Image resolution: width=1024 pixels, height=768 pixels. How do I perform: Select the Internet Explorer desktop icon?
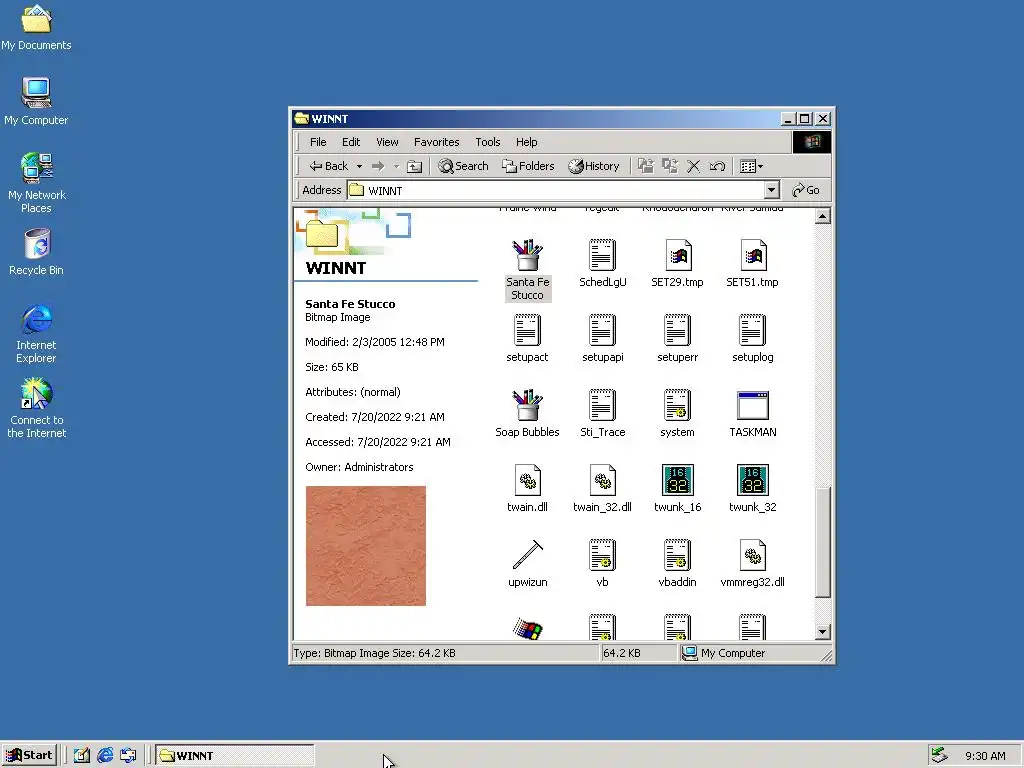(36, 334)
